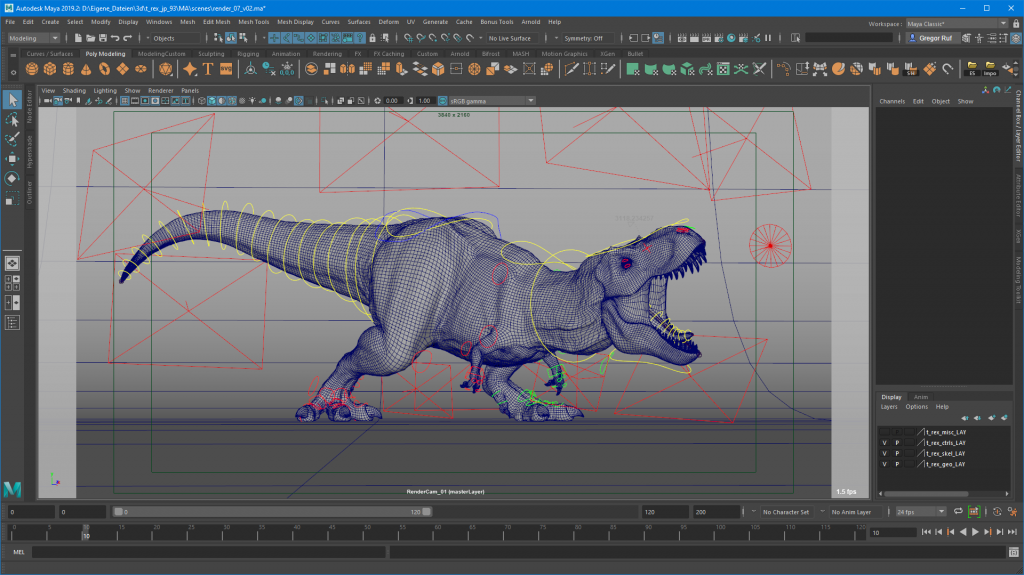Click the Redo arrow icon
This screenshot has width=1024, height=575.
click(127, 38)
